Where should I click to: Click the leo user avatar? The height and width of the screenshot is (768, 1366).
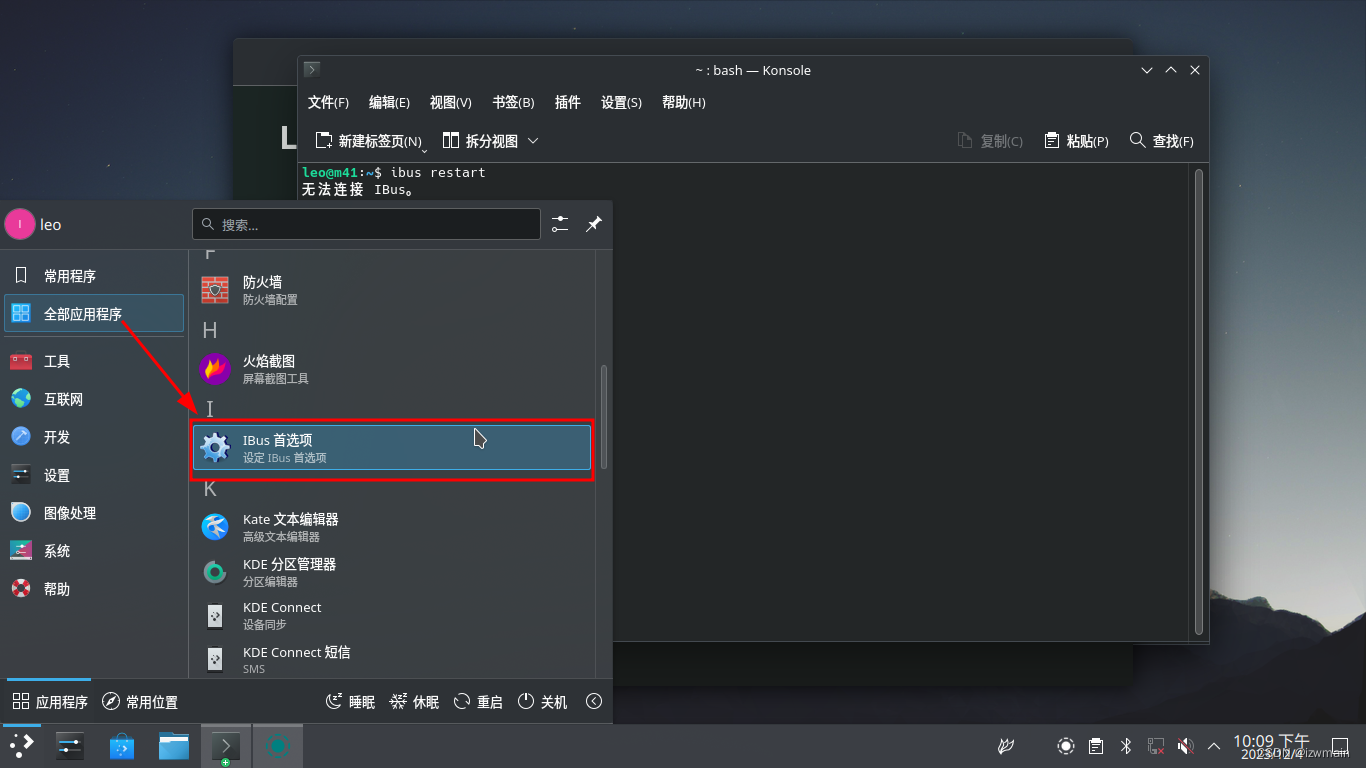click(x=20, y=224)
